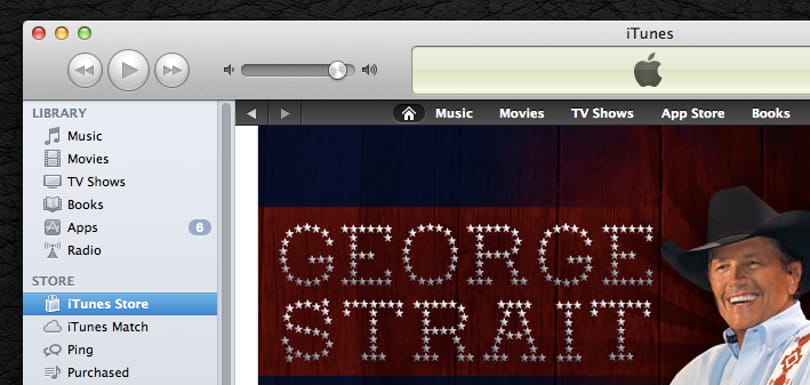Skip to previous track with rewind button
Image resolution: width=810 pixels, height=385 pixels.
pyautogui.click(x=85, y=70)
